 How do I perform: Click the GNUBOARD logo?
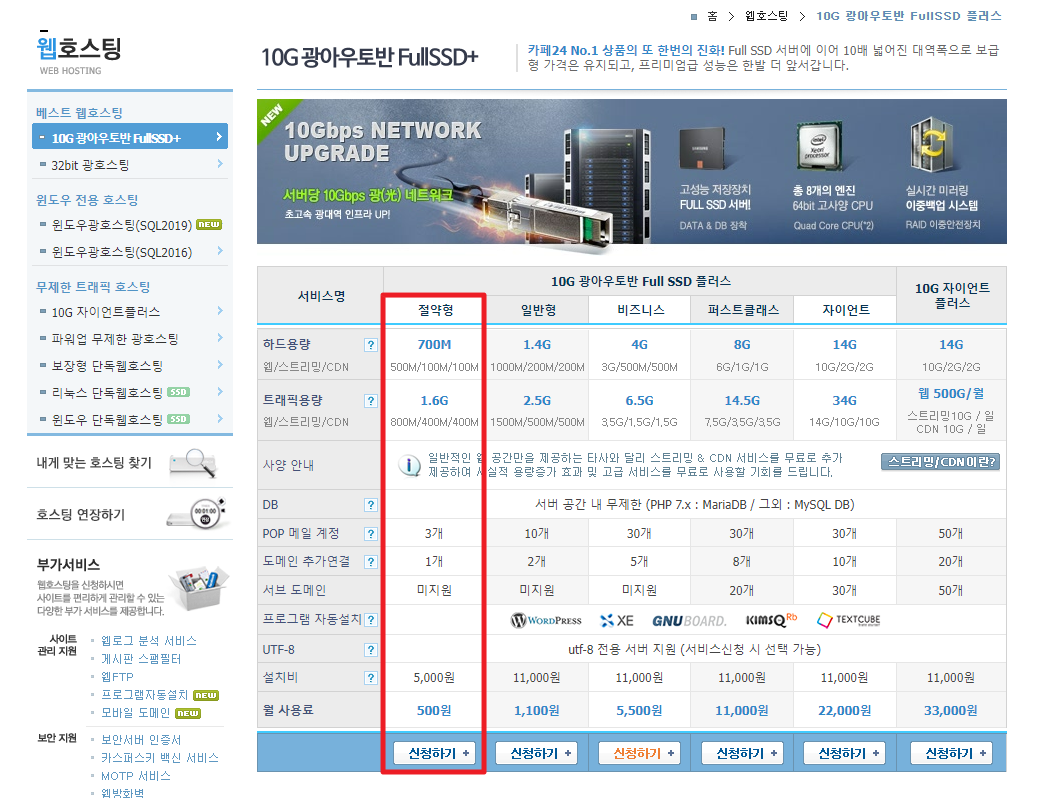[688, 621]
